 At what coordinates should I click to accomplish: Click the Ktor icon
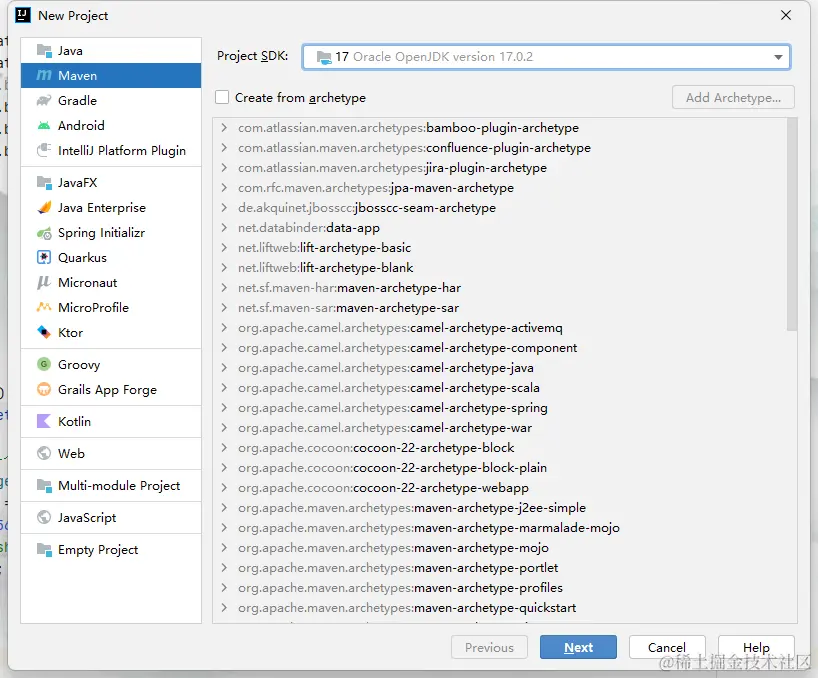coord(44,332)
